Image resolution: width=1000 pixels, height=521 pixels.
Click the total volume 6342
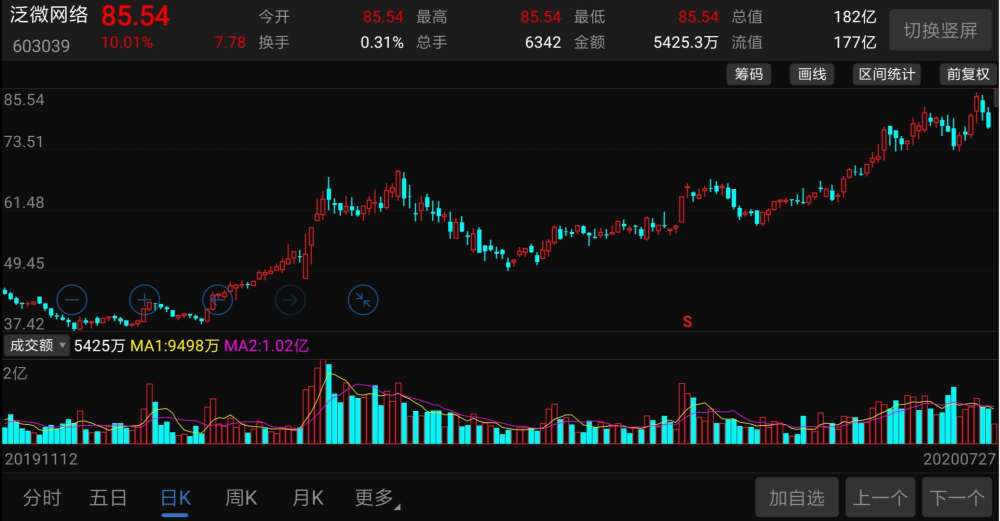click(x=543, y=43)
